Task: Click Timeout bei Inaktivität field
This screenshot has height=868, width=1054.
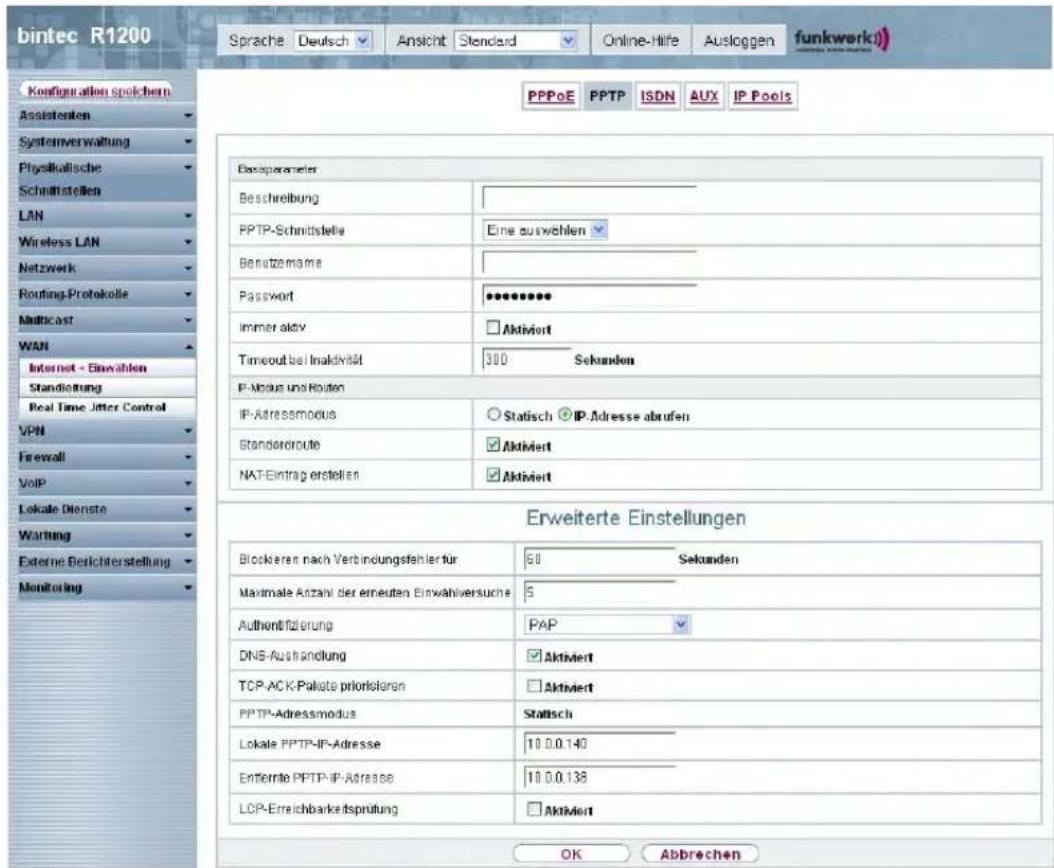Action: tap(526, 360)
